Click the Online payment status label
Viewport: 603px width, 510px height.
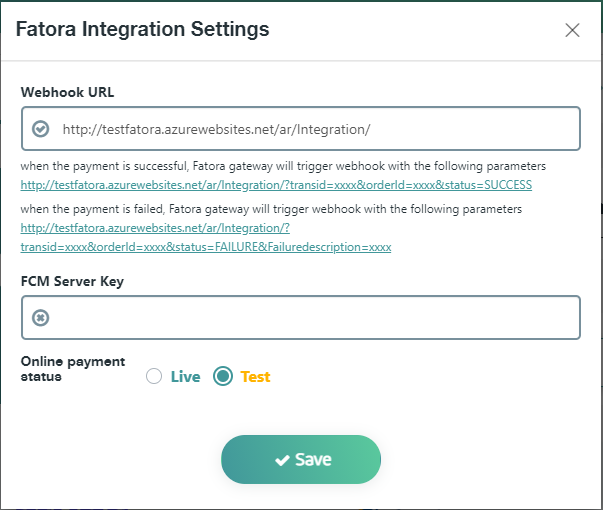73,369
